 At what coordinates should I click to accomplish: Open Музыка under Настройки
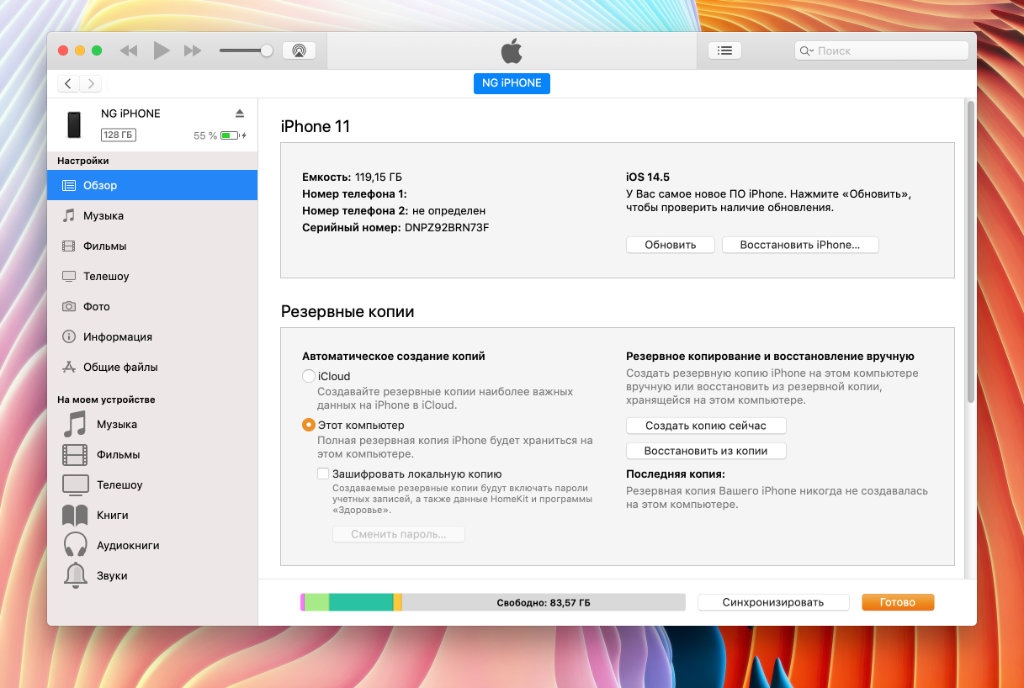152,215
